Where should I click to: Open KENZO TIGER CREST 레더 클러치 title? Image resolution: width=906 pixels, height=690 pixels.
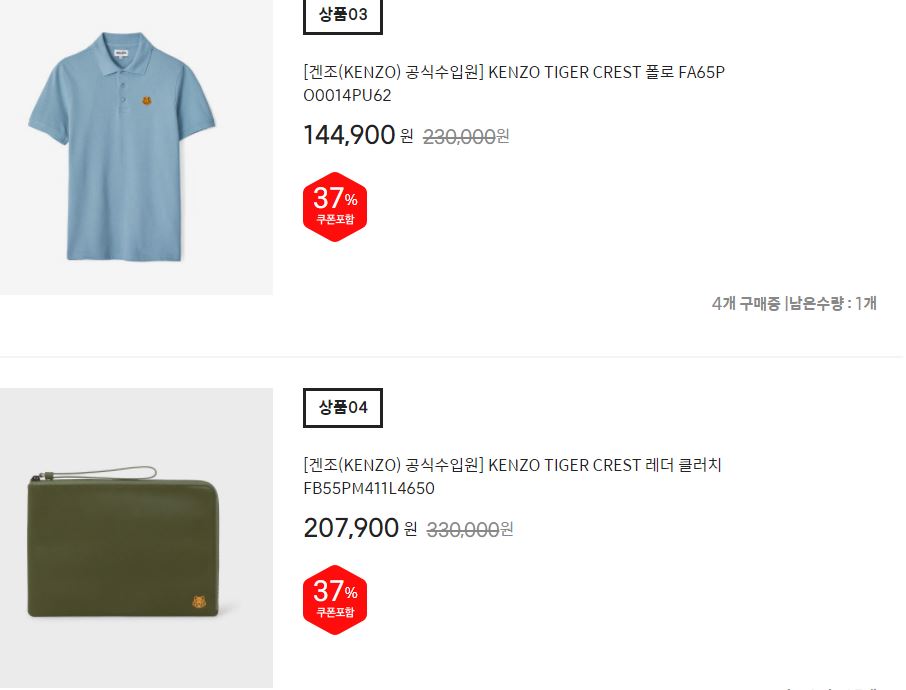pos(513,477)
